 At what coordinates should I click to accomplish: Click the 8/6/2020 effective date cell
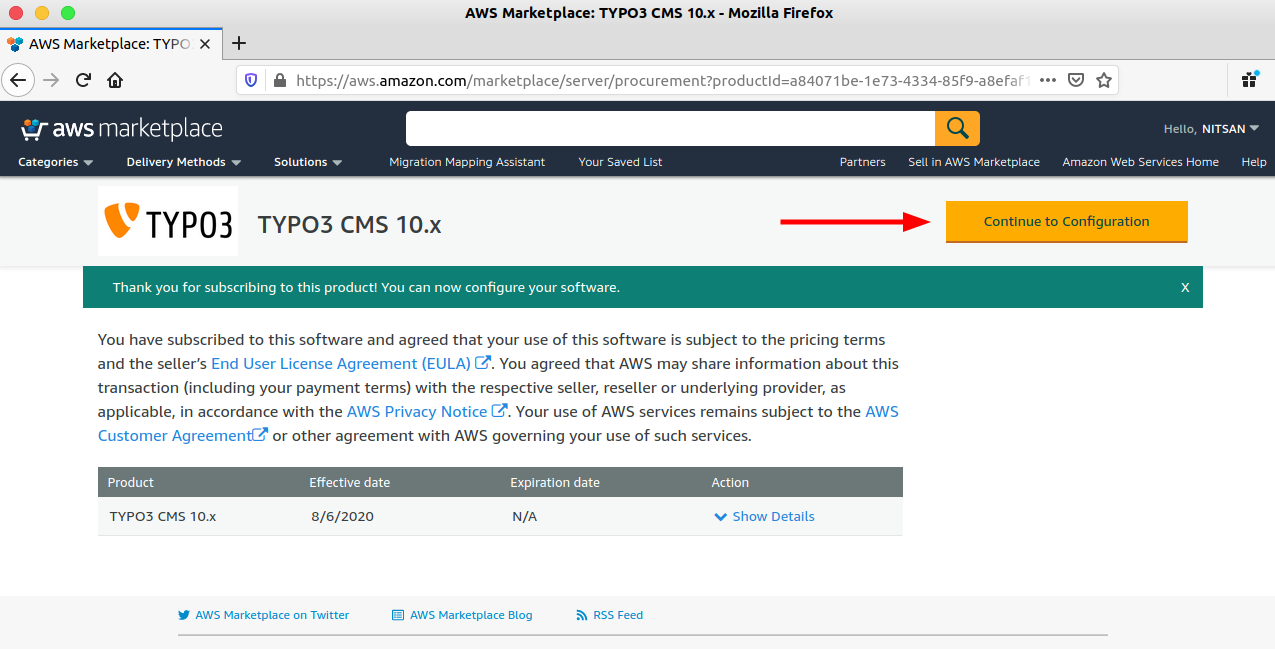[x=343, y=517]
